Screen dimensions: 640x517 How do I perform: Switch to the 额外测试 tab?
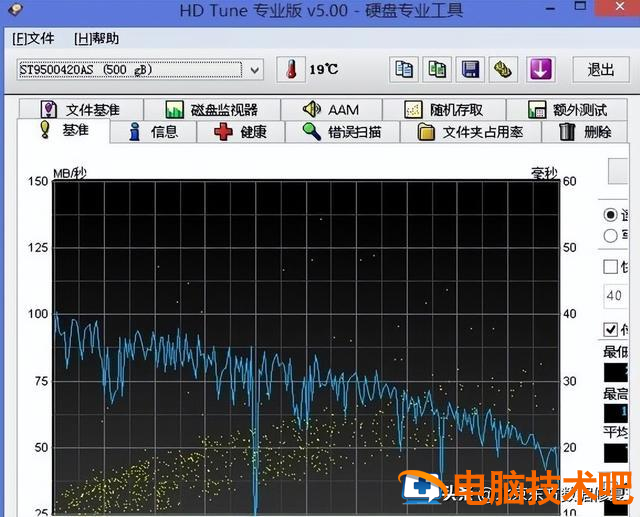(567, 109)
